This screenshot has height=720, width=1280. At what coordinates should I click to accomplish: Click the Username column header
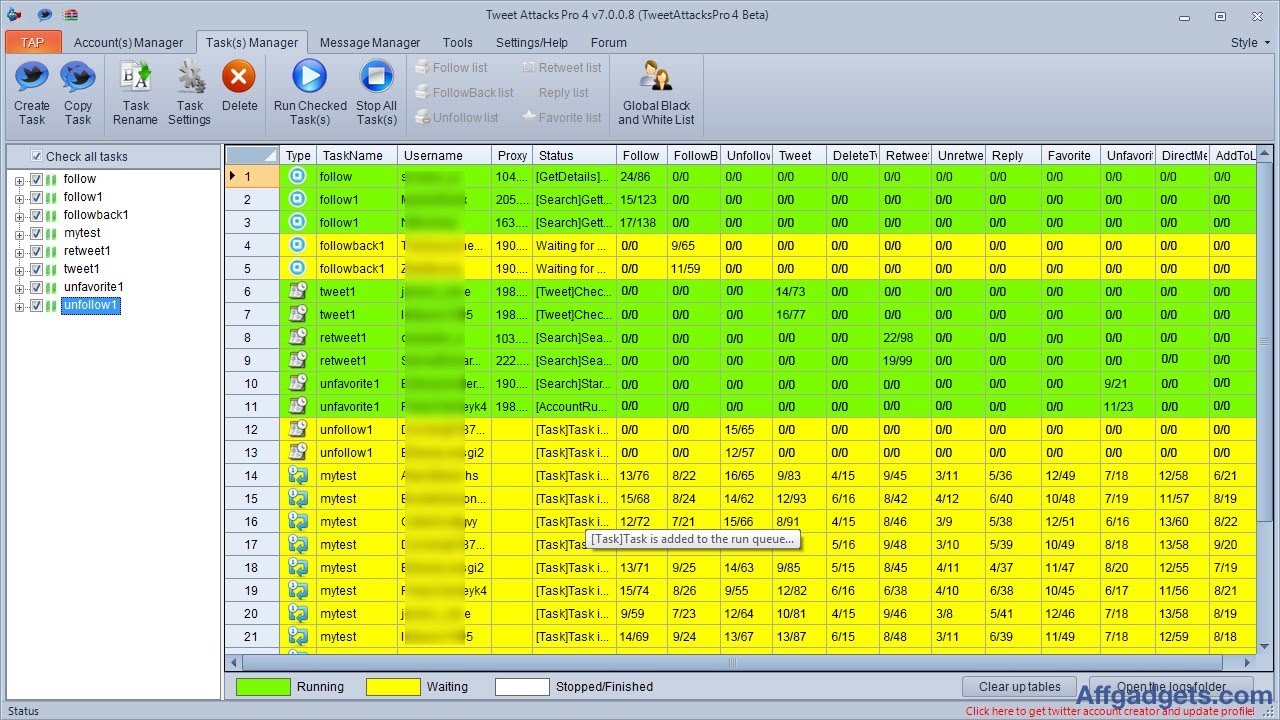click(444, 155)
